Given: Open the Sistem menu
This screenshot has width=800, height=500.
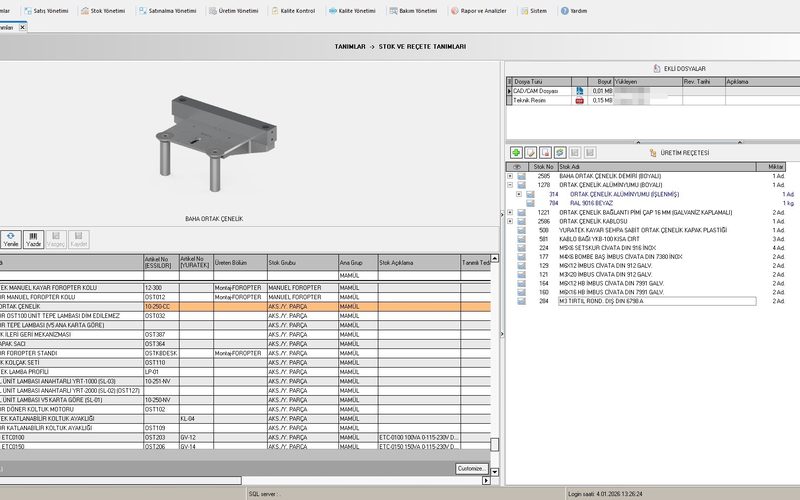Looking at the screenshot, I should 534,11.
